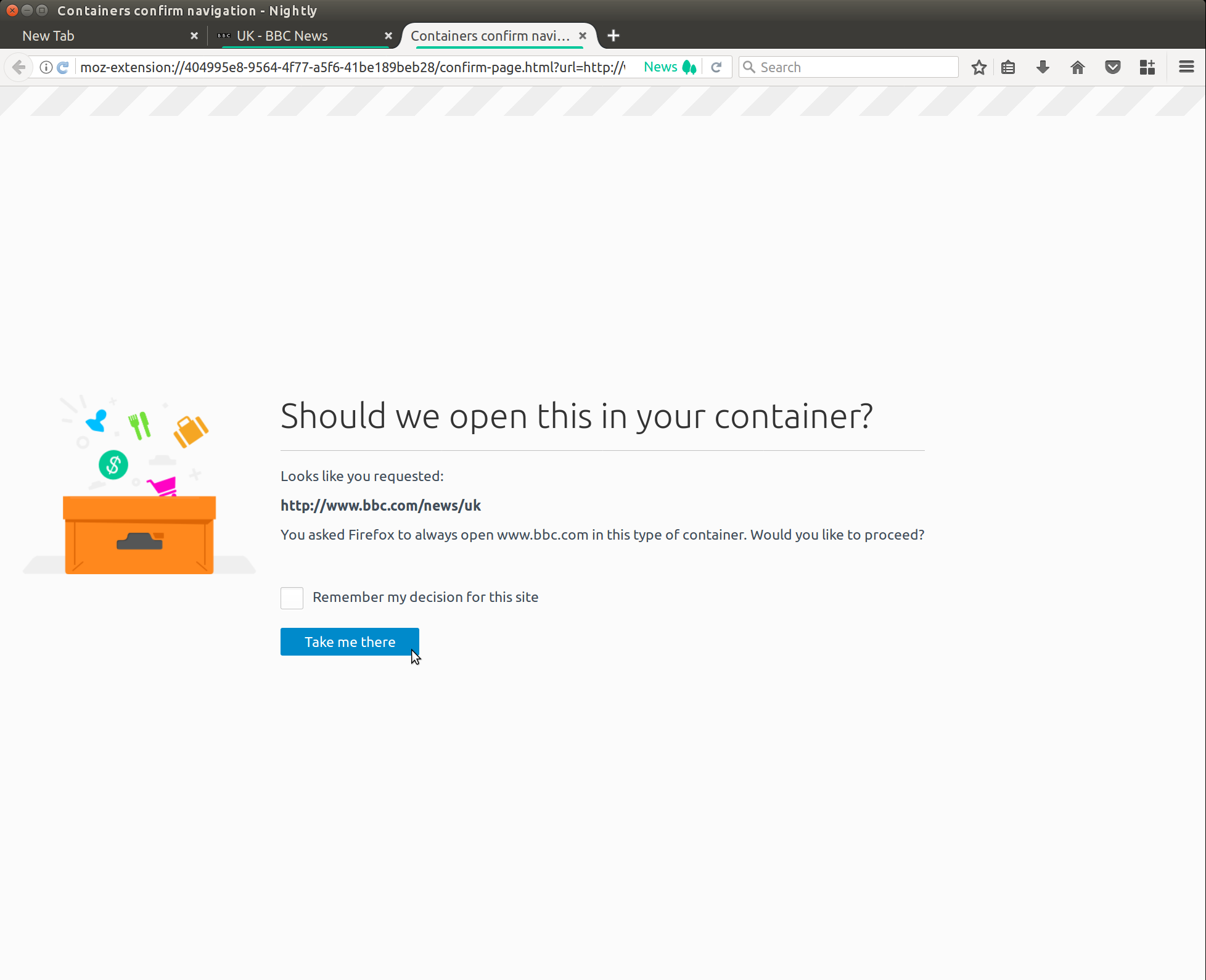Click the BBC News URL link

[380, 505]
